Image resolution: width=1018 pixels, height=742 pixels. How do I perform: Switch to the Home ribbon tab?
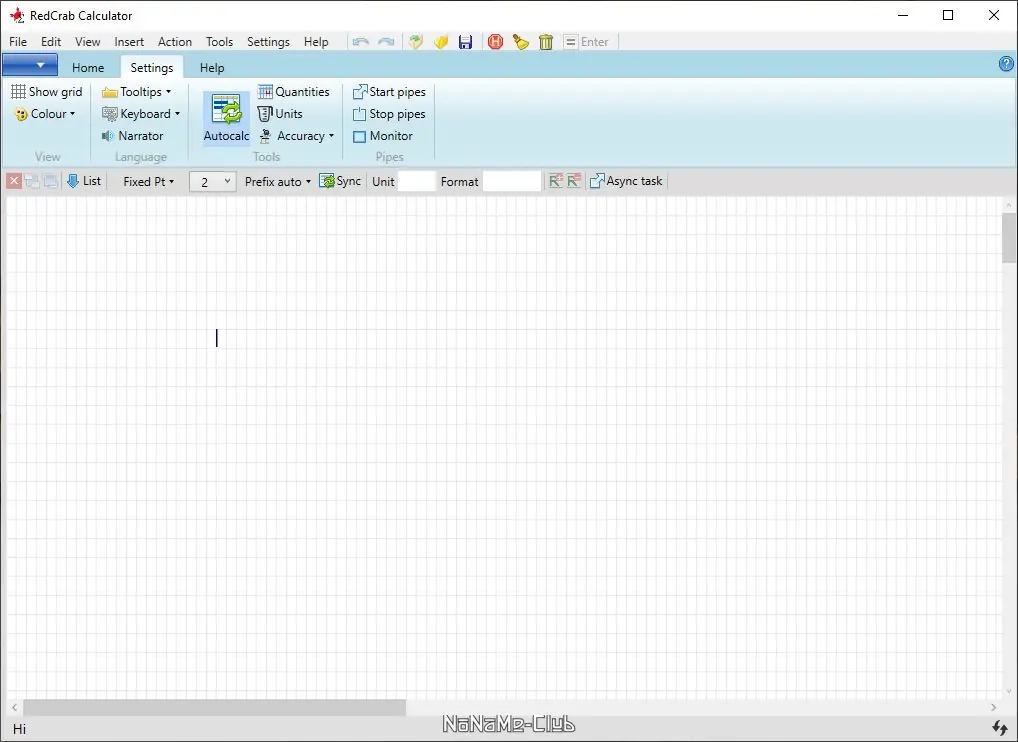88,68
